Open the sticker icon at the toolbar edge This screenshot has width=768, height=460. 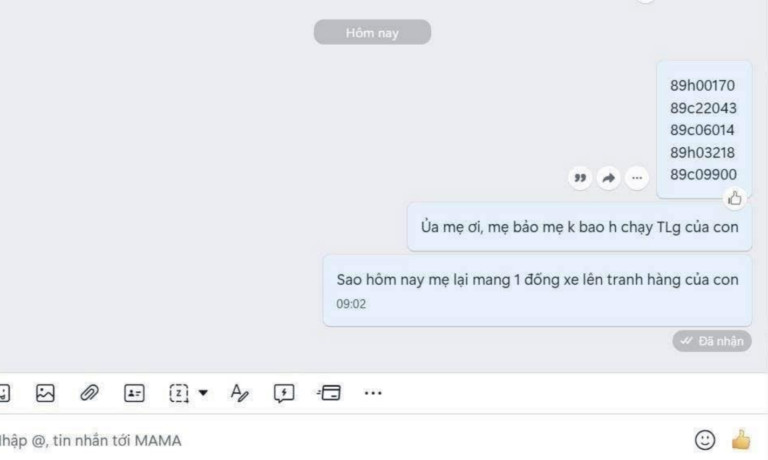(x=4, y=393)
